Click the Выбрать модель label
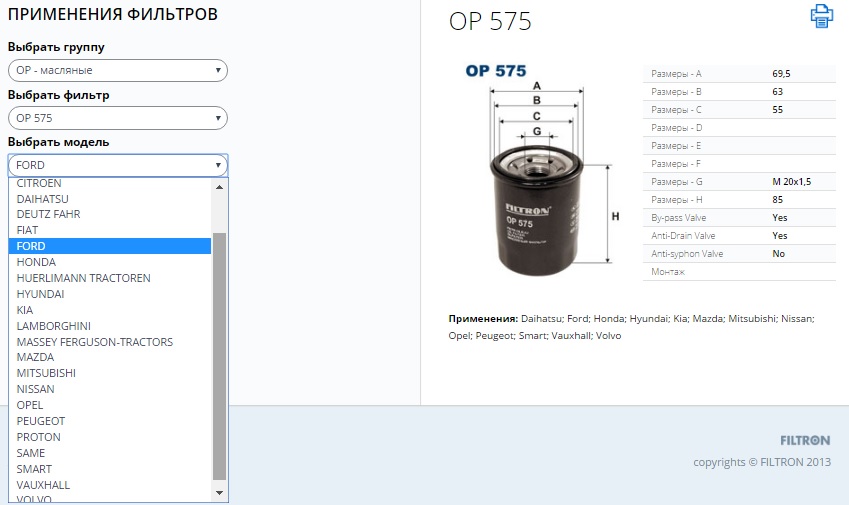This screenshot has height=505, width=849. click(x=58, y=142)
